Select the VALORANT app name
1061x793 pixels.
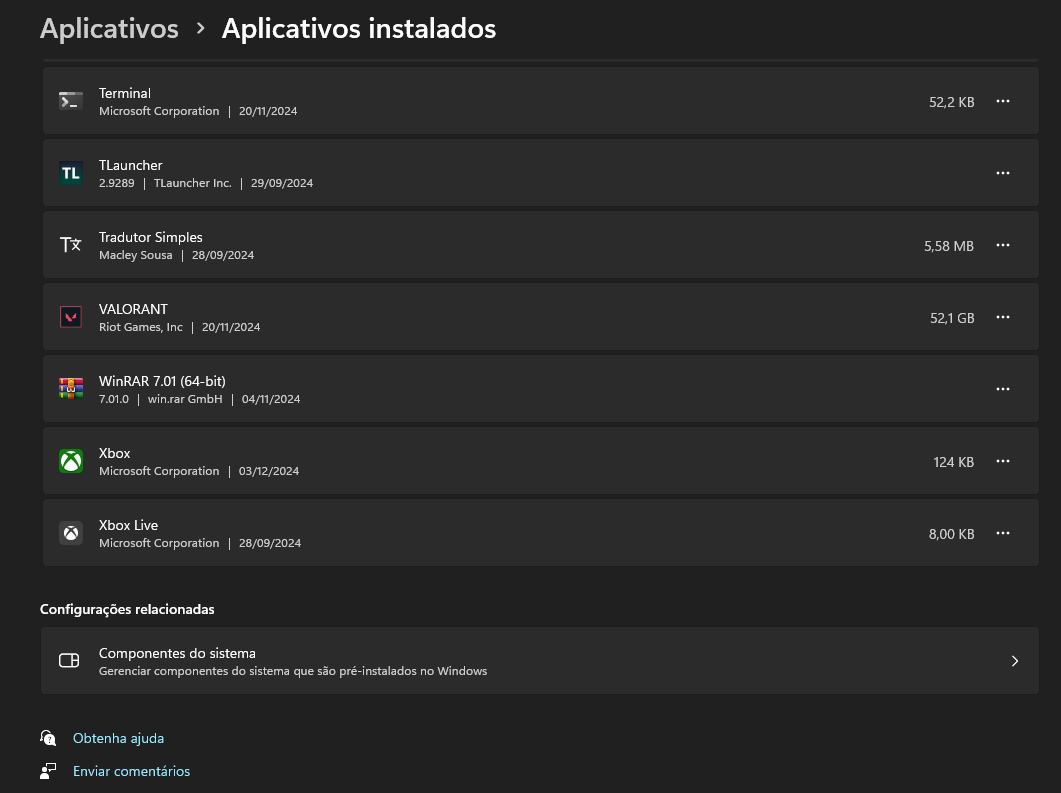tap(133, 309)
